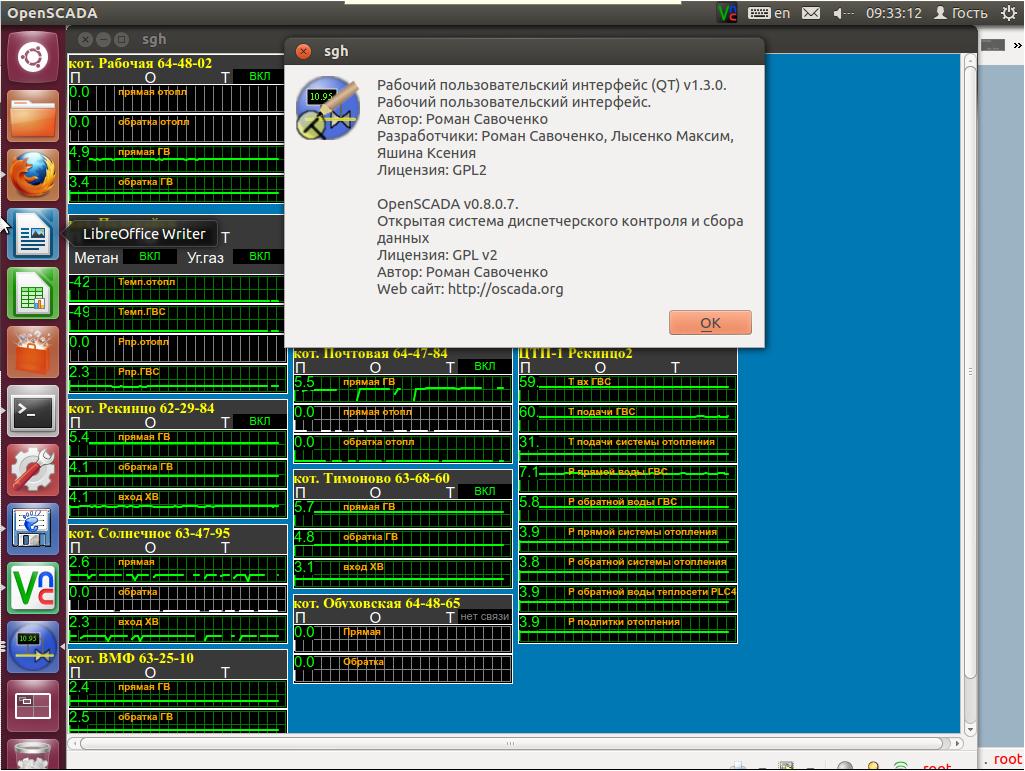Select Т in ЦТП-1 Рекинцо2 panel
Image resolution: width=1025 pixels, height=771 pixels.
click(675, 367)
